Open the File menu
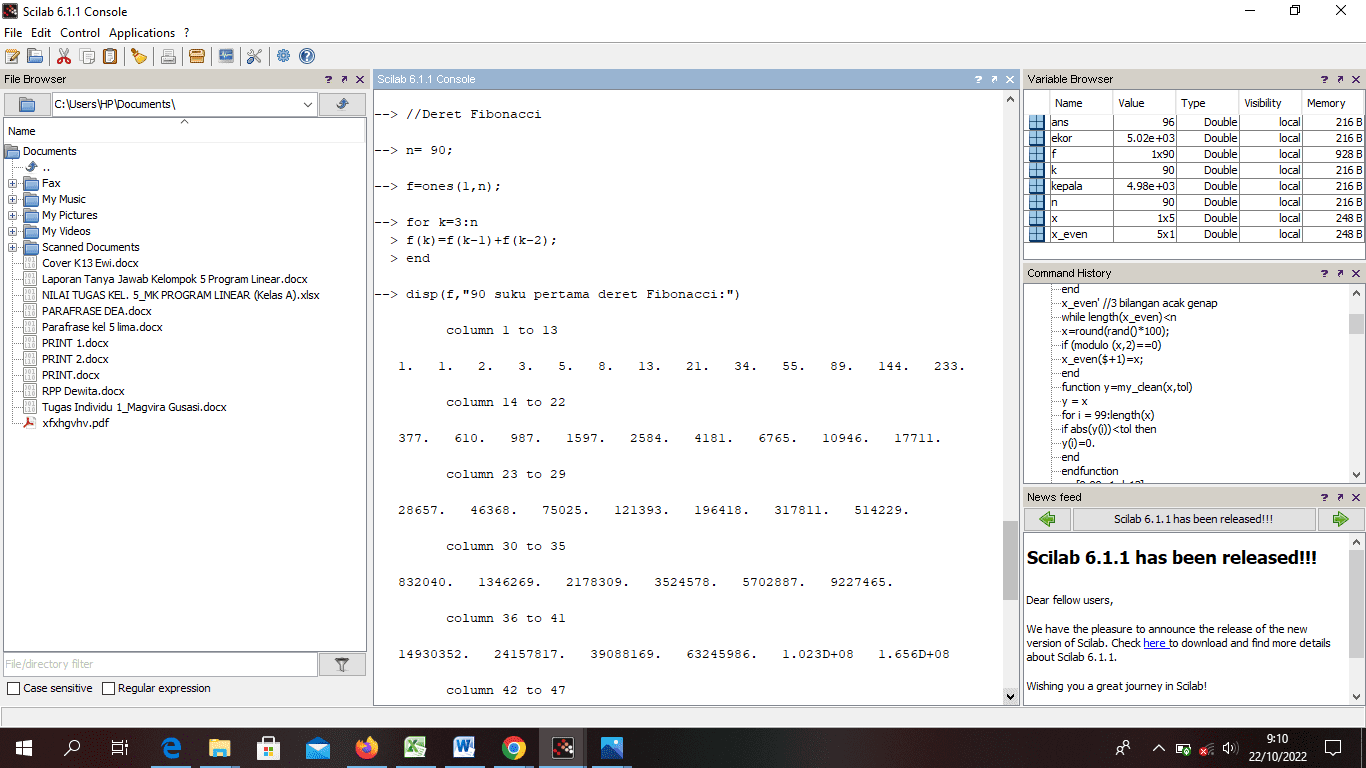1366x768 pixels. [x=13, y=33]
